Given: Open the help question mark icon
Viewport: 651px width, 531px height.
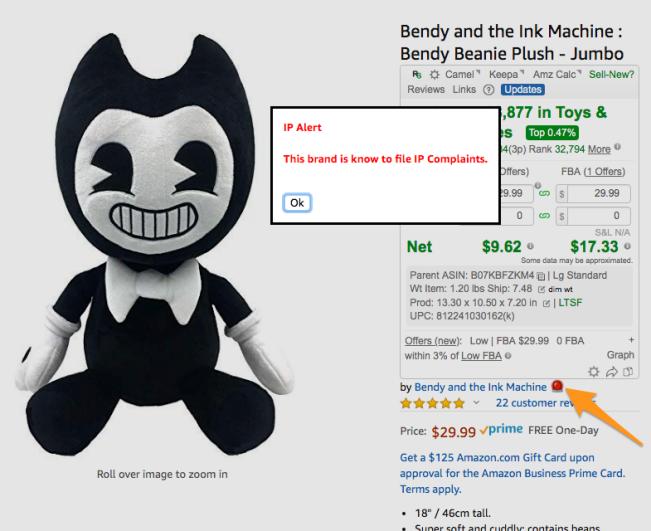Looking at the screenshot, I should pyautogui.click(x=489, y=90).
